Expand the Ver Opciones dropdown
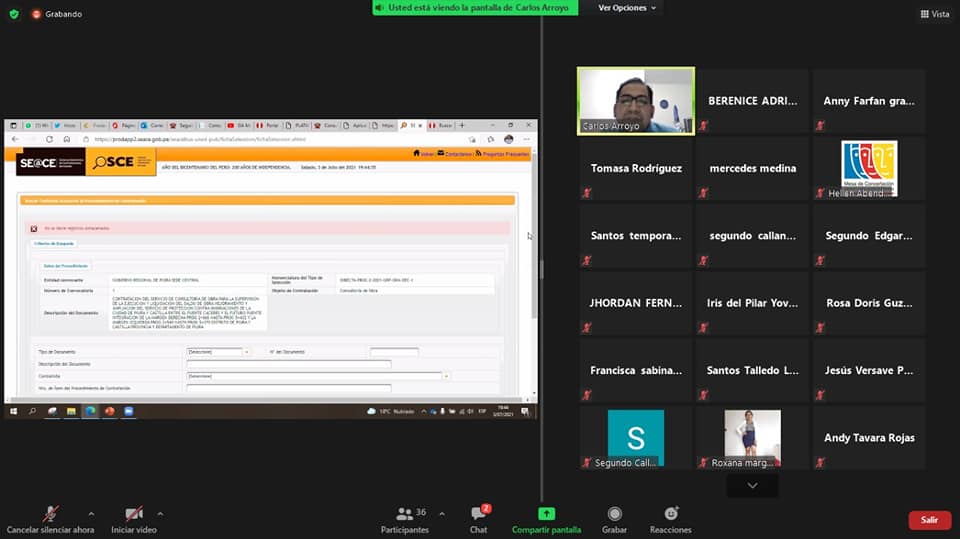 pyautogui.click(x=627, y=8)
